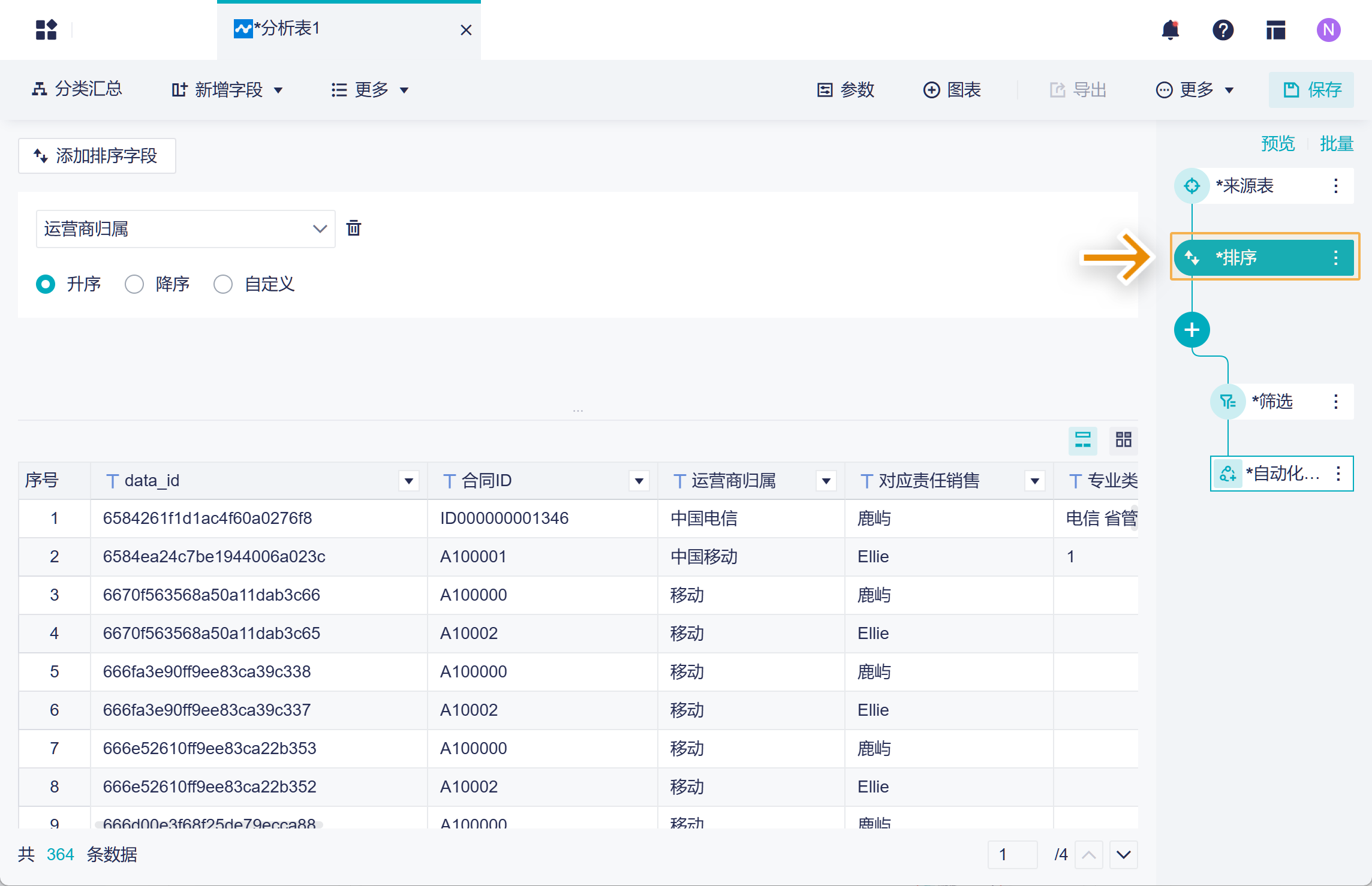The image size is (1372, 886).
Task: Open 参数 settings
Action: pyautogui.click(x=846, y=90)
